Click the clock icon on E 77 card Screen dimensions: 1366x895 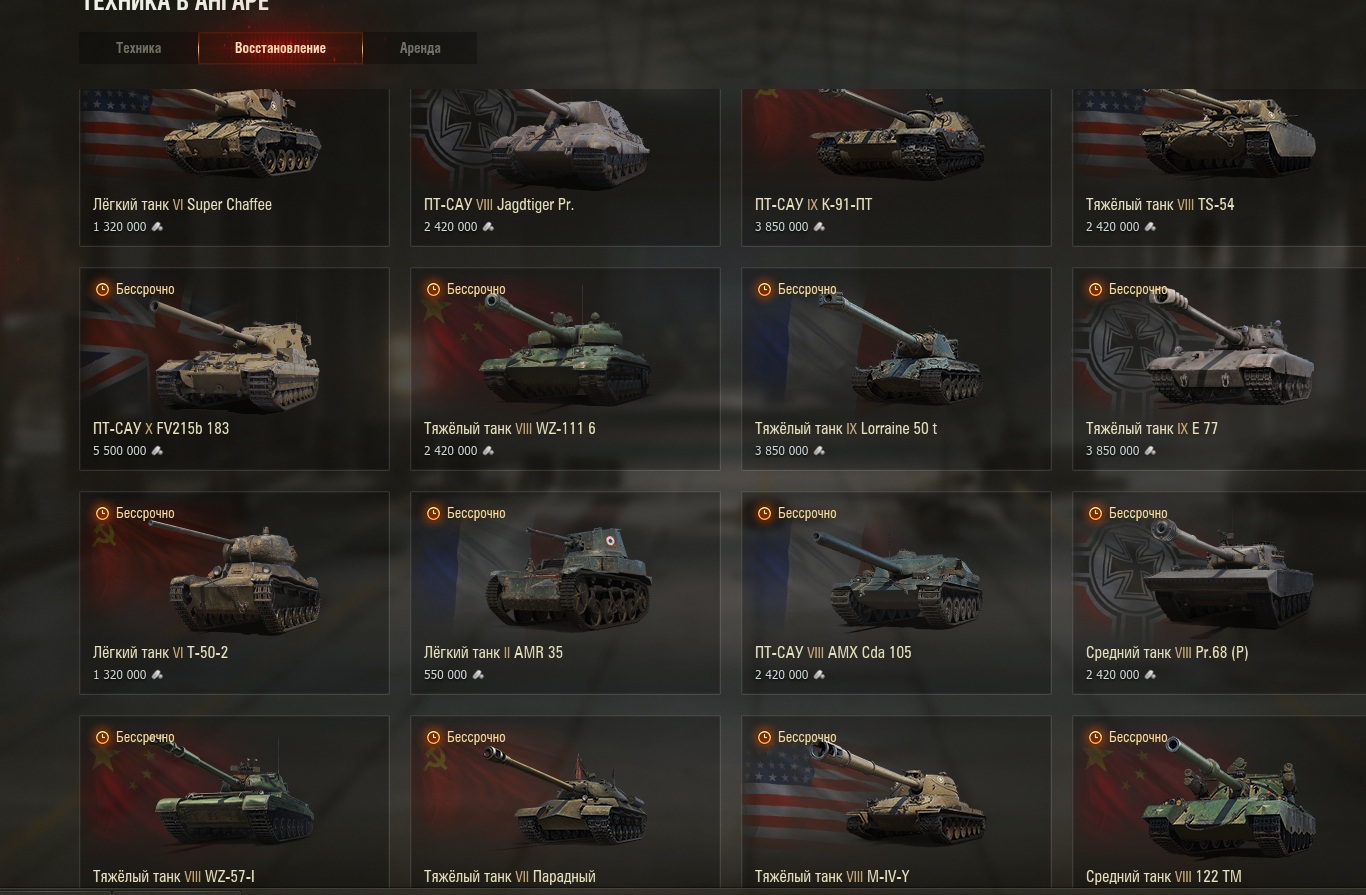coord(1095,289)
